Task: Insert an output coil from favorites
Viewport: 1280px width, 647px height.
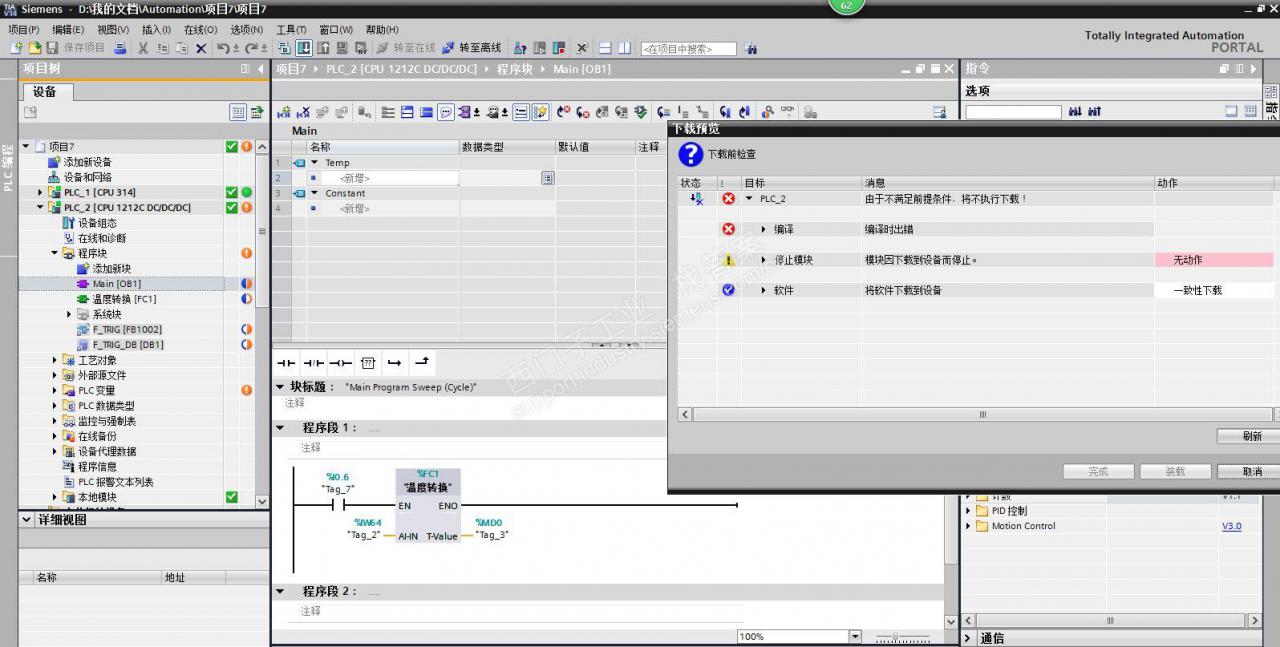Action: pyautogui.click(x=340, y=362)
